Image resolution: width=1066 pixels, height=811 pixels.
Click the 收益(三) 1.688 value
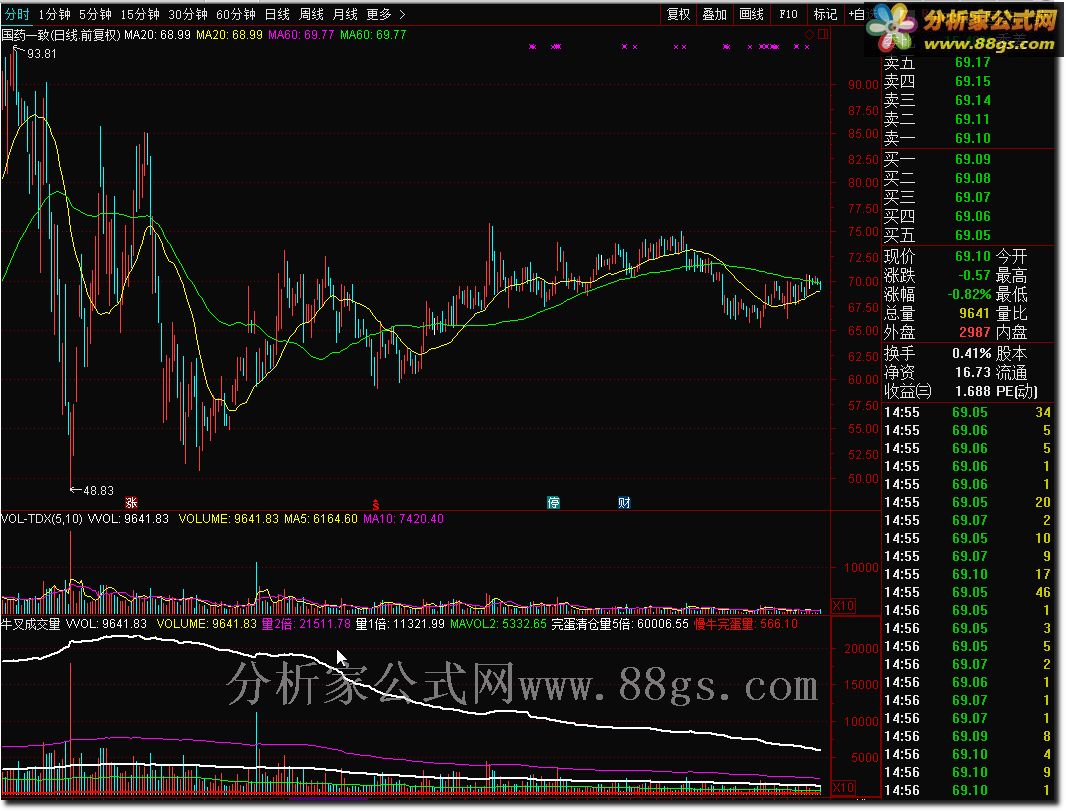point(973,392)
